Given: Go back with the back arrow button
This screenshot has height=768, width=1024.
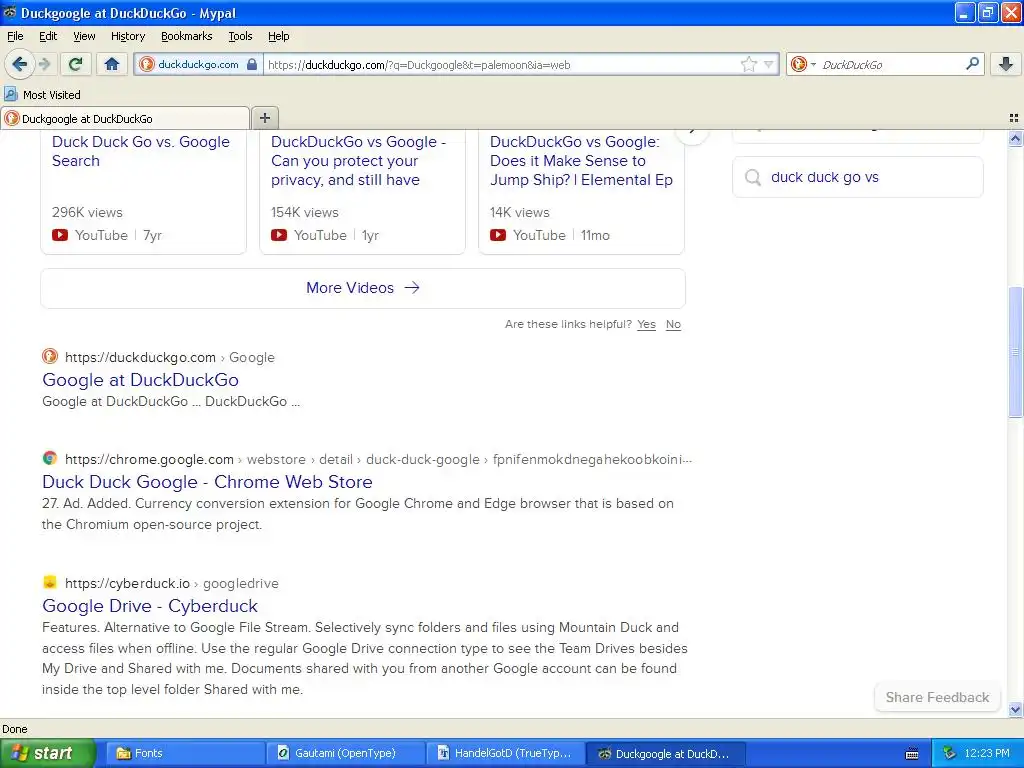Looking at the screenshot, I should point(19,64).
